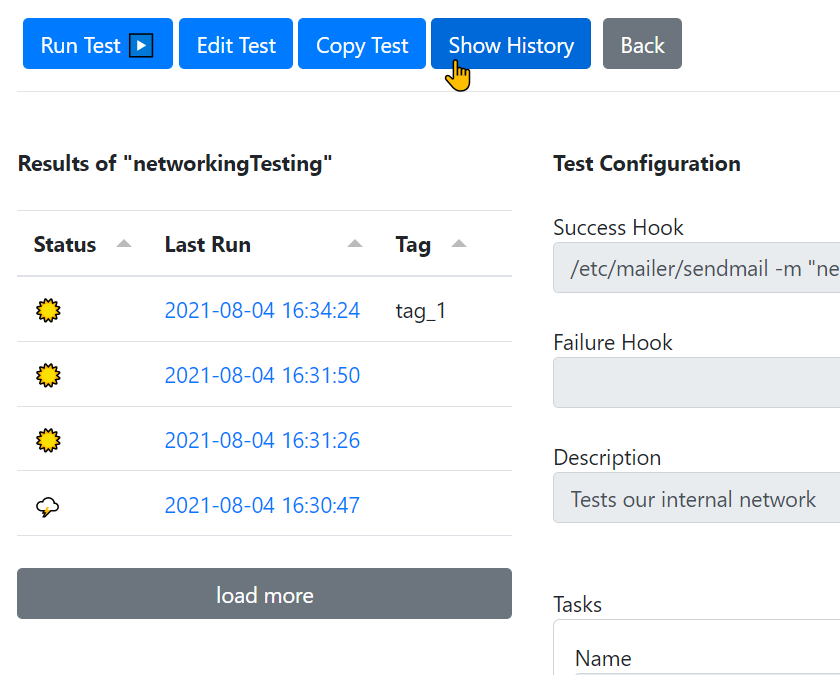Open the Edit Test page
The height and width of the screenshot is (675, 840).
[x=236, y=45]
